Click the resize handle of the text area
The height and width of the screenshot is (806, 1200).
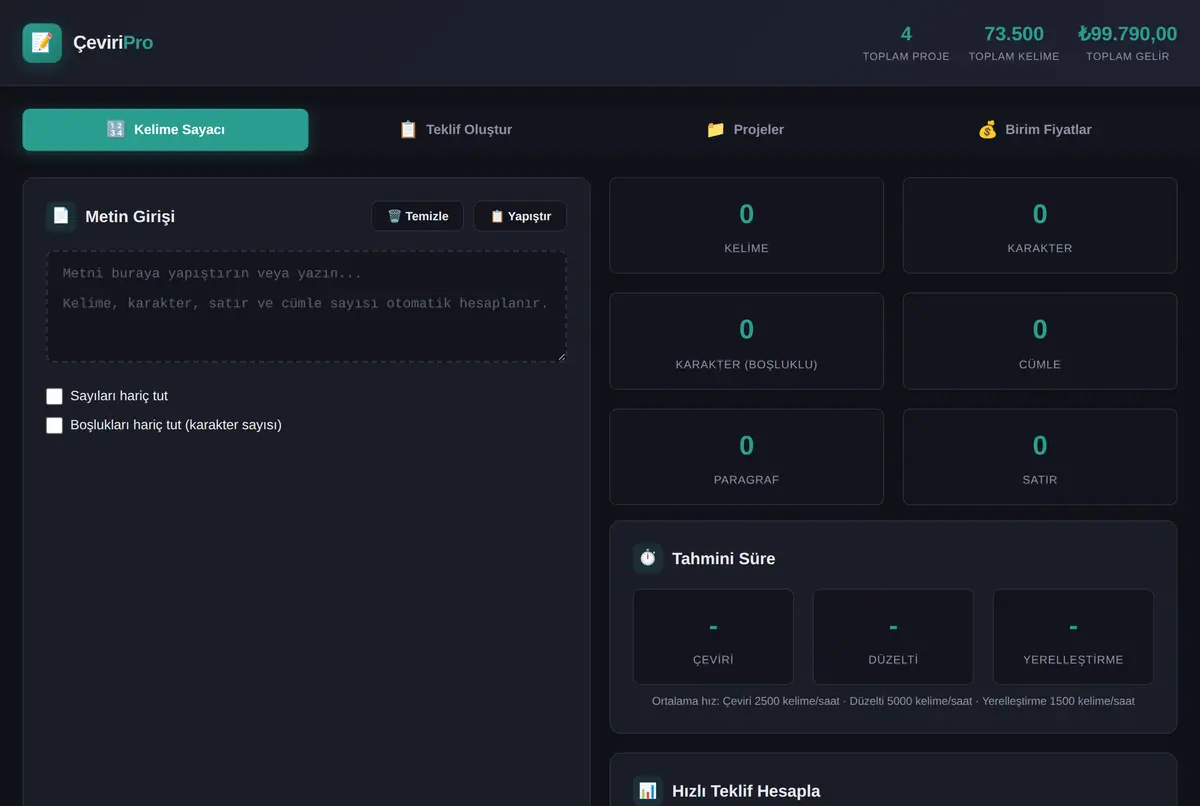560,356
